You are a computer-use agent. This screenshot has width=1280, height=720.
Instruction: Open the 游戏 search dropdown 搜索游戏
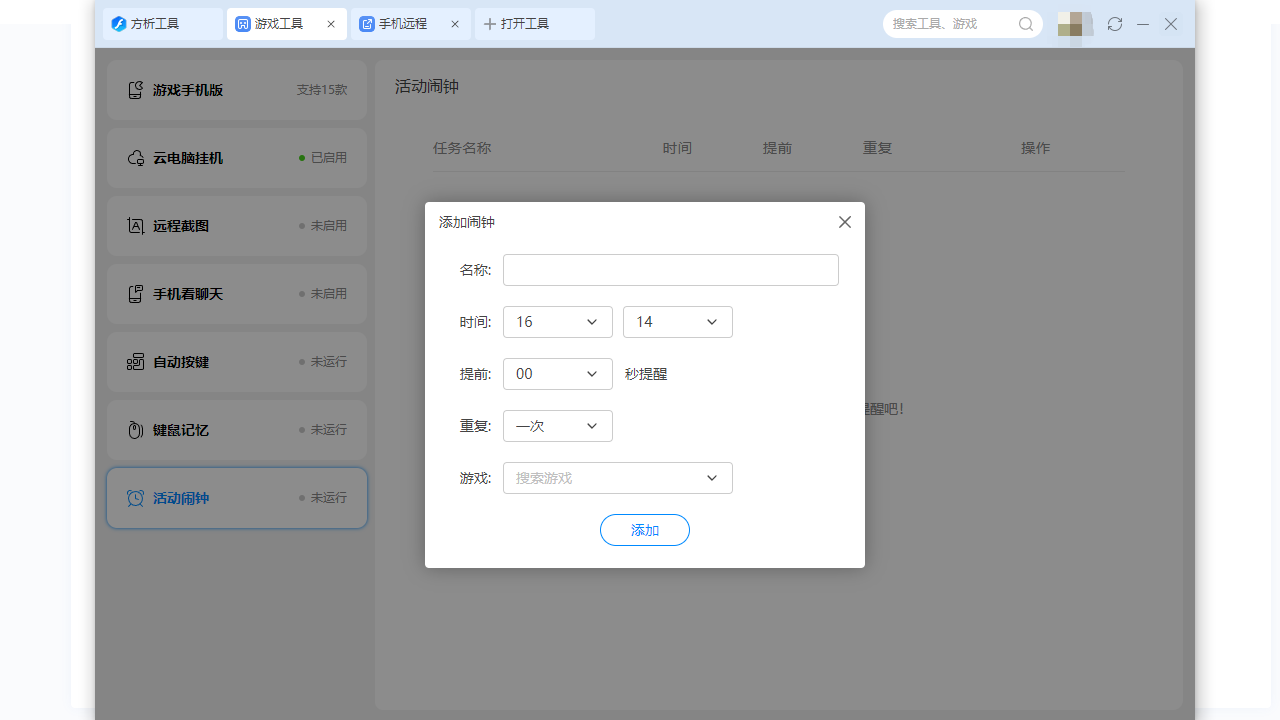click(x=617, y=477)
